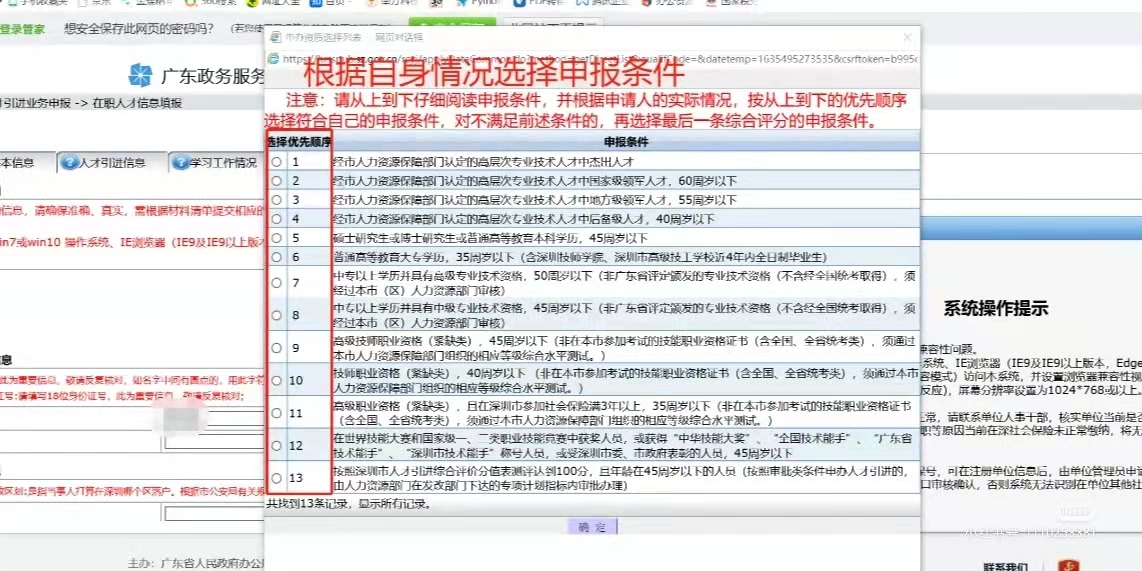Image resolution: width=1142 pixels, height=571 pixels.
Task: Click 主办: 广东省人民政府办公 footer text
Action: coord(197,564)
